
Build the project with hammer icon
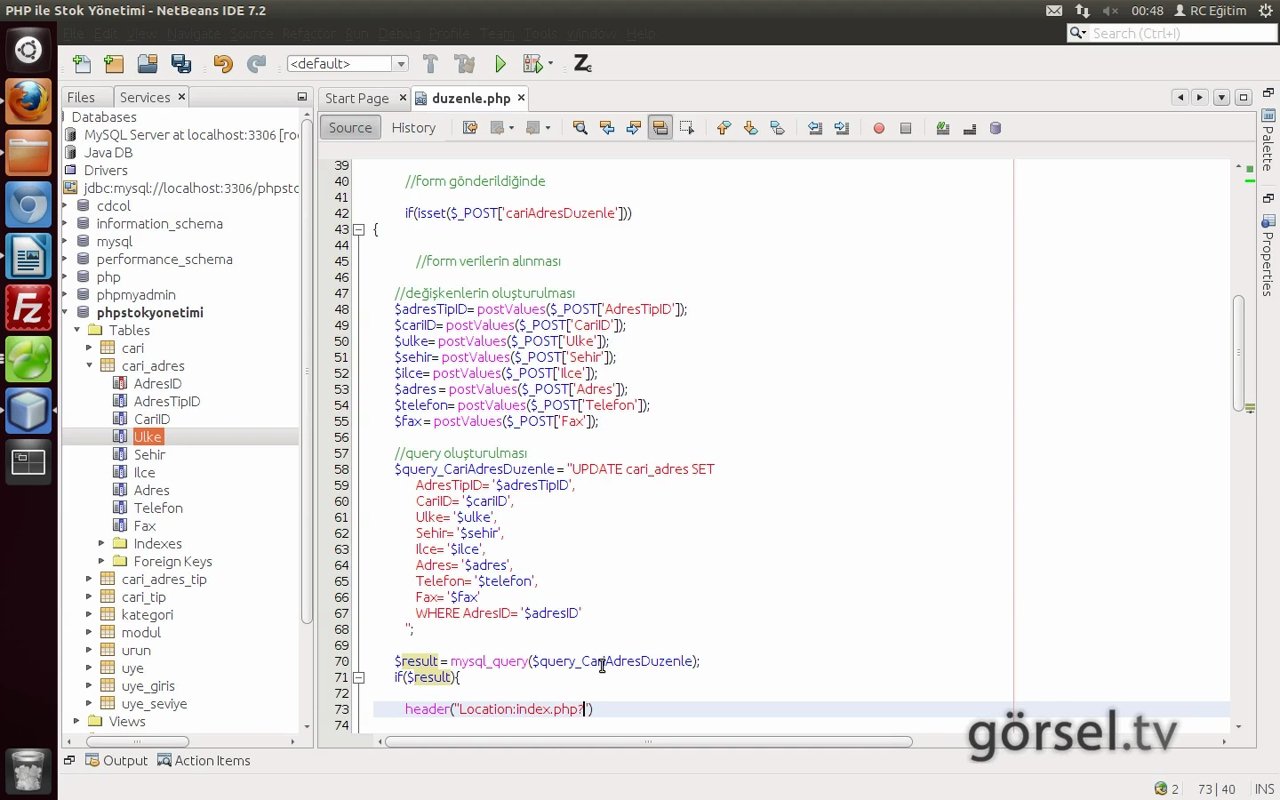pos(430,64)
